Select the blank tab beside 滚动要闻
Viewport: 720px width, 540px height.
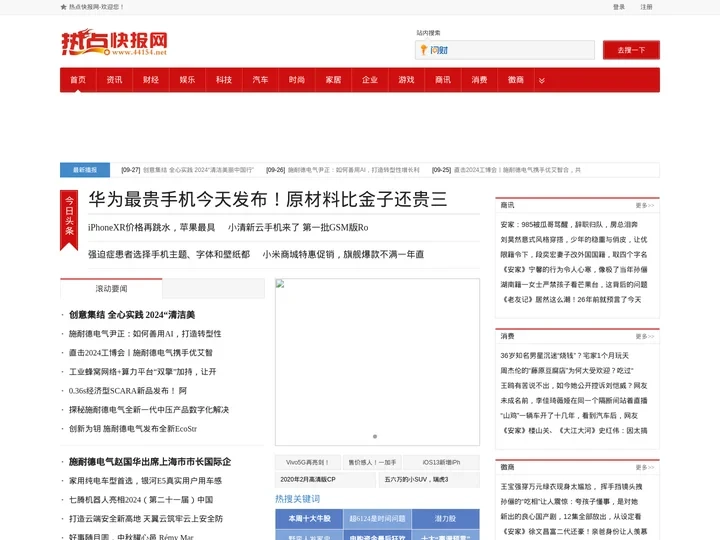click(x=214, y=288)
